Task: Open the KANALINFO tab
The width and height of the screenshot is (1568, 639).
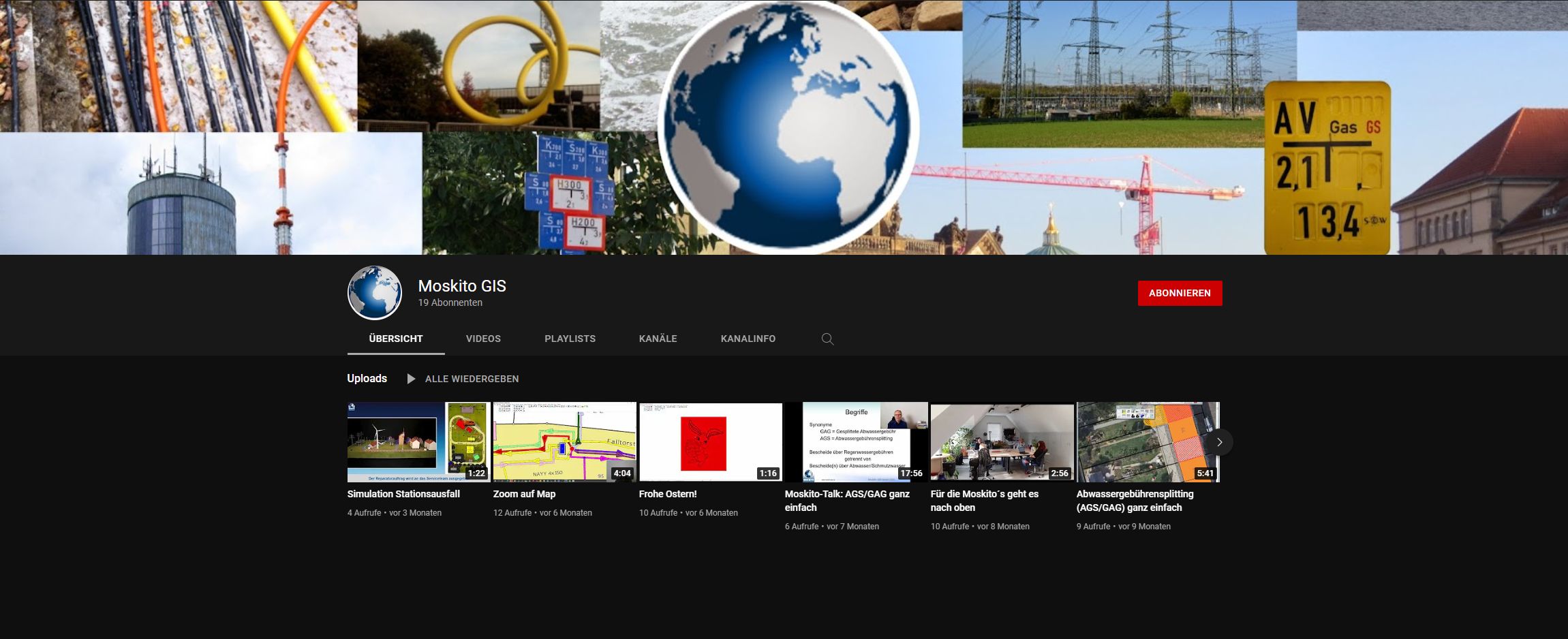Action: coord(748,339)
